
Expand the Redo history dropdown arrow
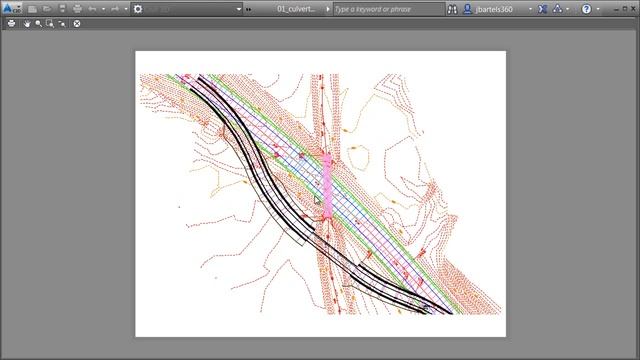coord(126,9)
